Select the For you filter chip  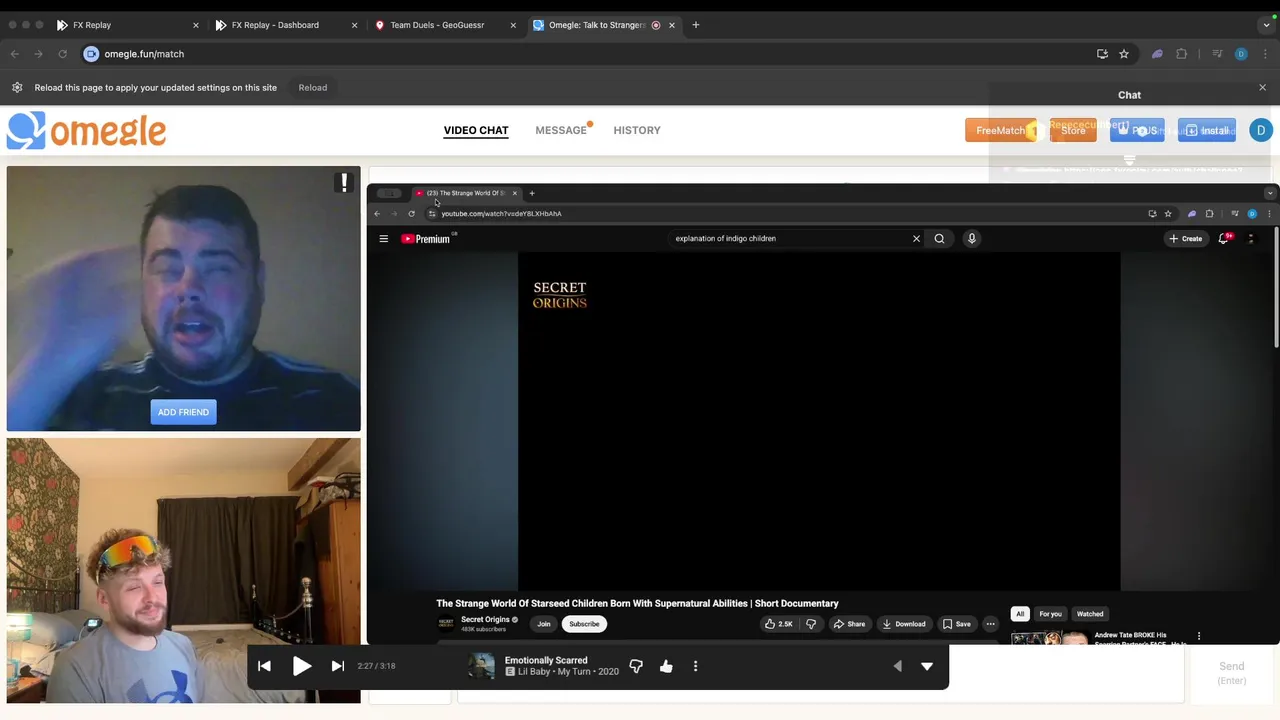tap(1050, 614)
